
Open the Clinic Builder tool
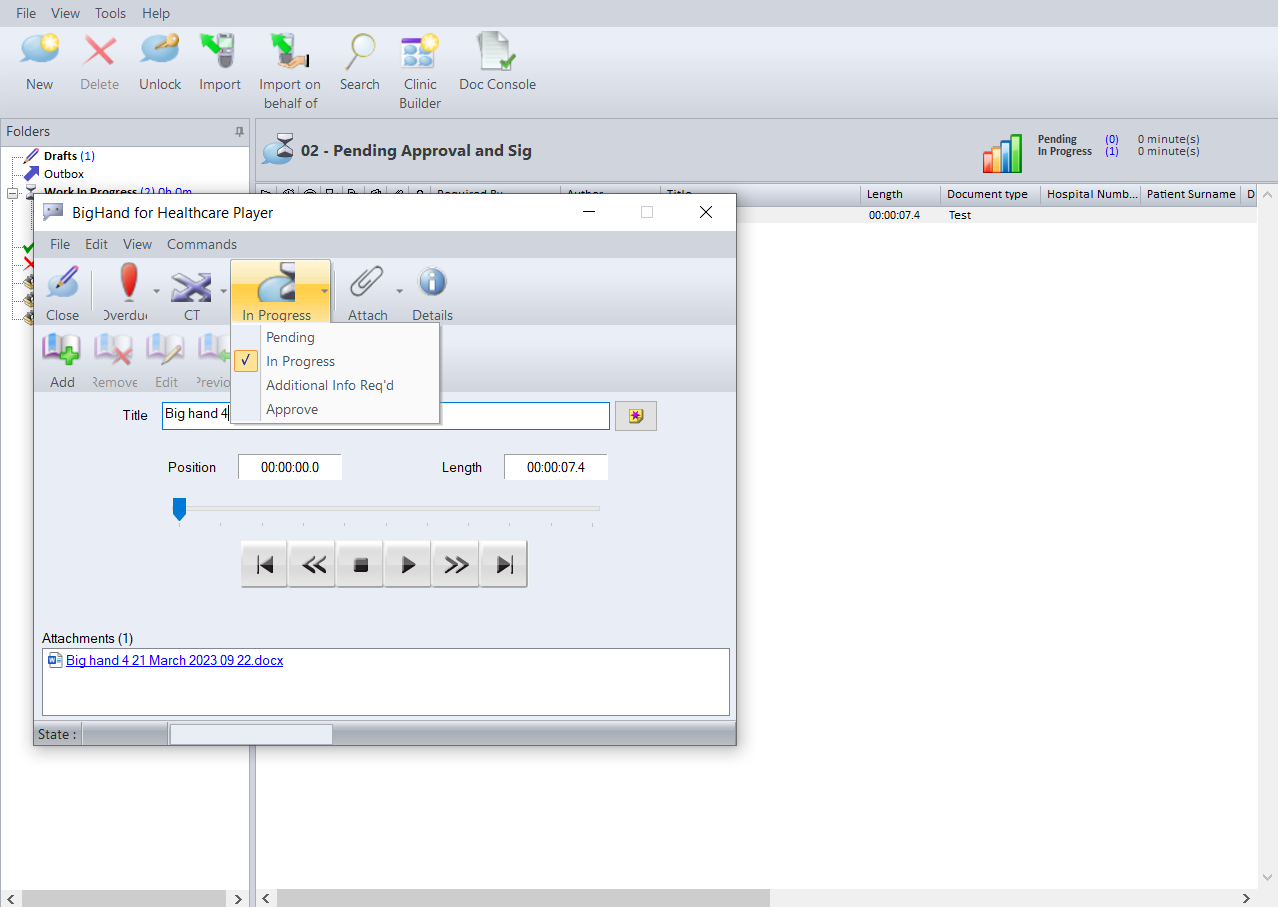click(420, 50)
